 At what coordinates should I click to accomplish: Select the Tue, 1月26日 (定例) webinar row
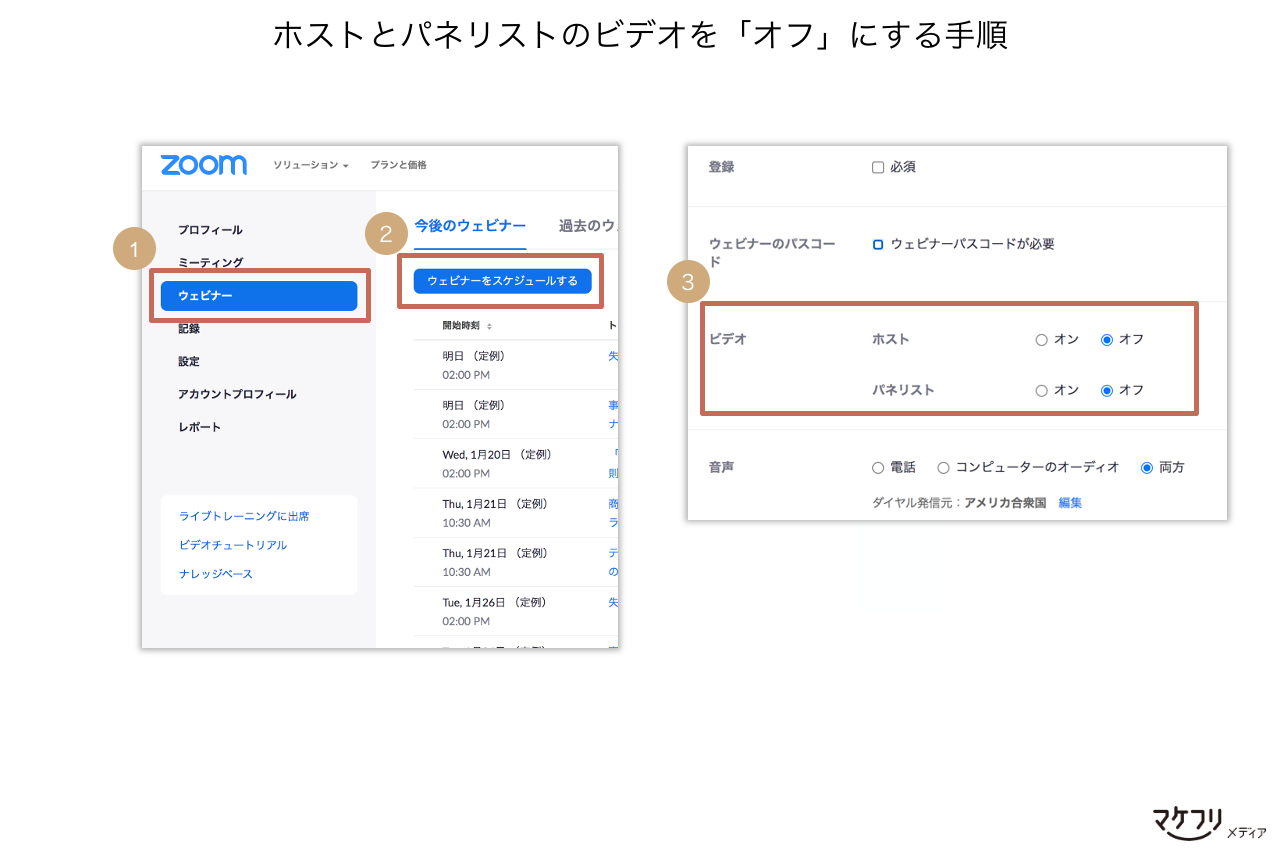pyautogui.click(x=515, y=611)
